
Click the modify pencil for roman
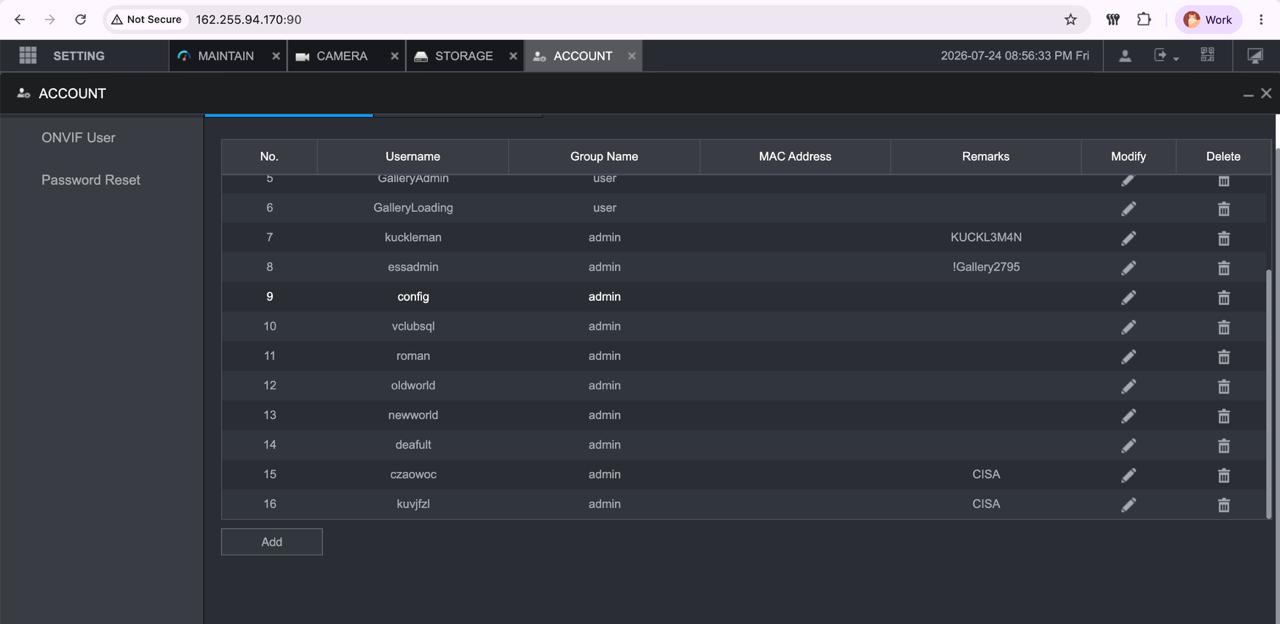pyautogui.click(x=1128, y=357)
